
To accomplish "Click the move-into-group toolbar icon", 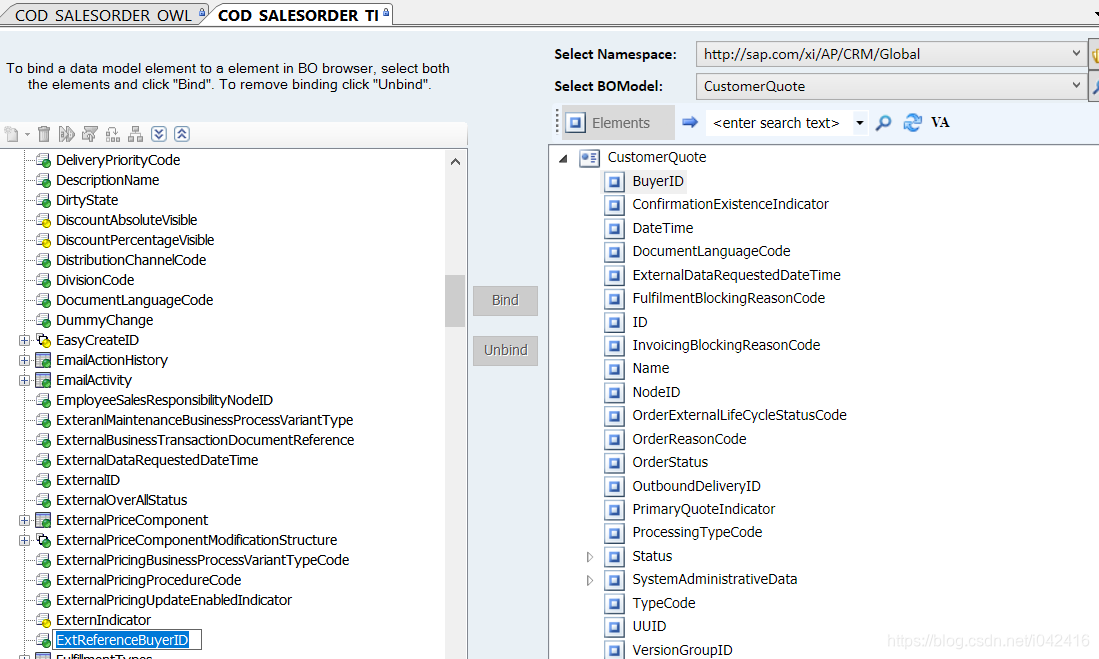I will click(113, 134).
